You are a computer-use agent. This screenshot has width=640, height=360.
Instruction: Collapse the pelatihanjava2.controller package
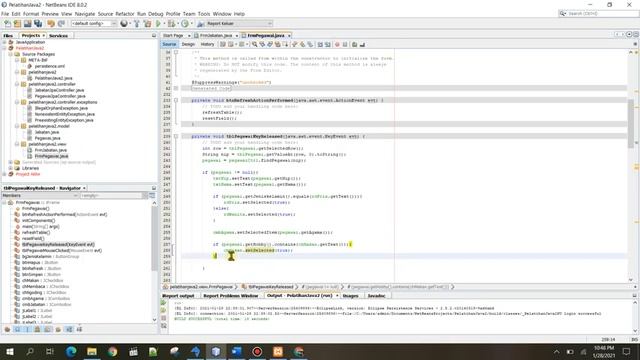[x=17, y=84]
